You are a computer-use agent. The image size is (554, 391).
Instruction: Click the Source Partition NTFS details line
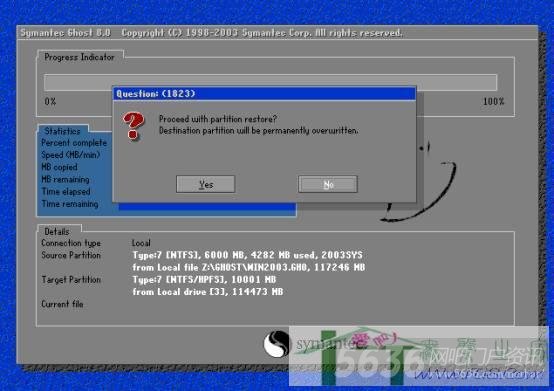pyautogui.click(x=247, y=255)
